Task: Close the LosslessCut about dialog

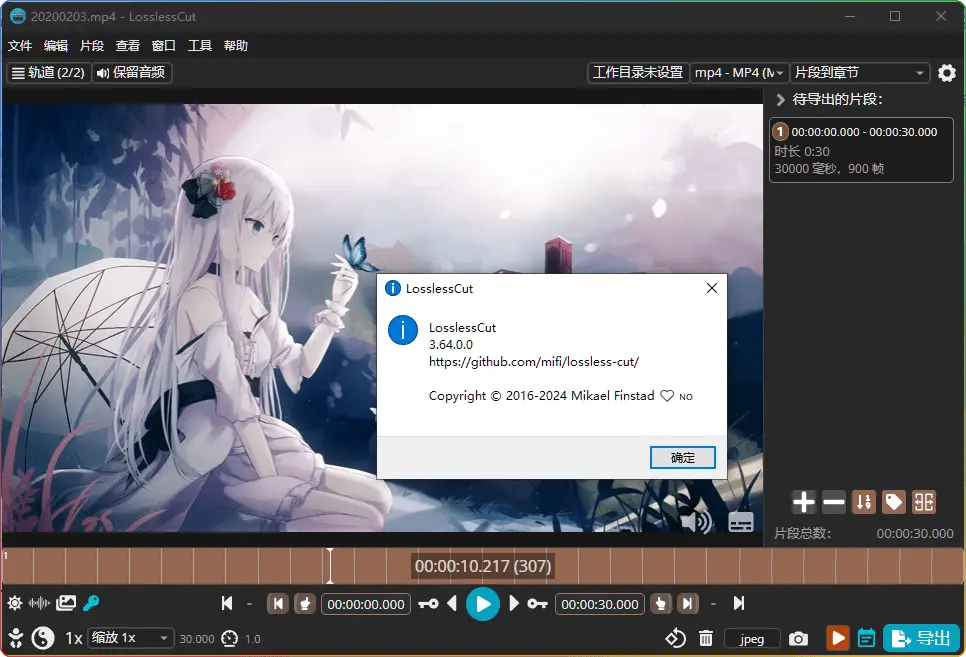Action: pos(712,288)
